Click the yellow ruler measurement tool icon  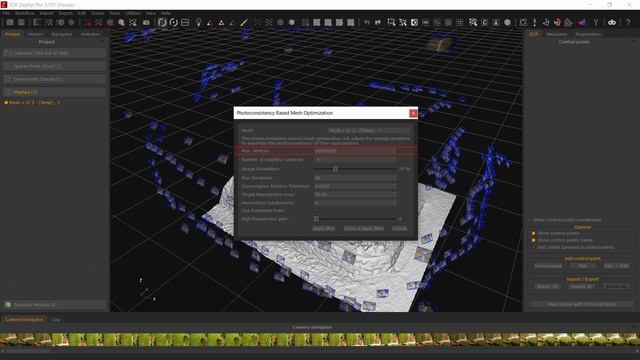pyautogui.click(x=244, y=22)
